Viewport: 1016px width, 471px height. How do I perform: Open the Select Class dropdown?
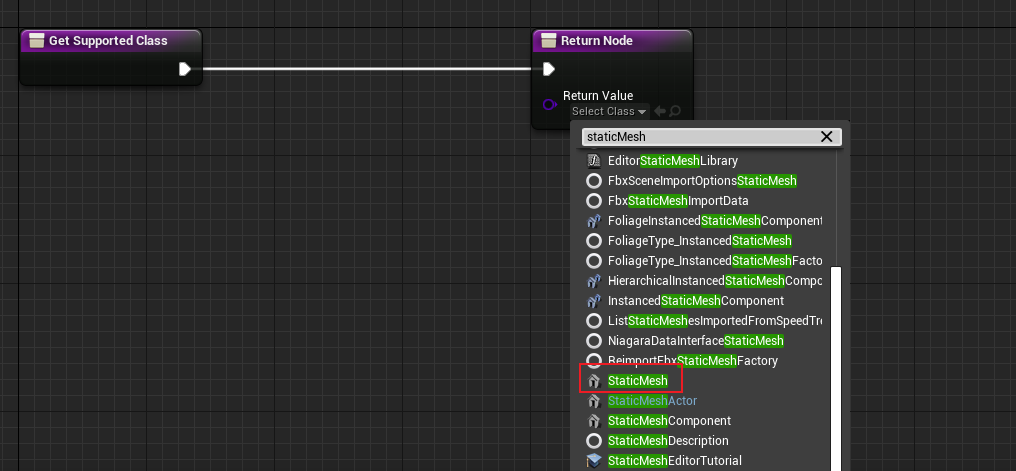point(609,111)
